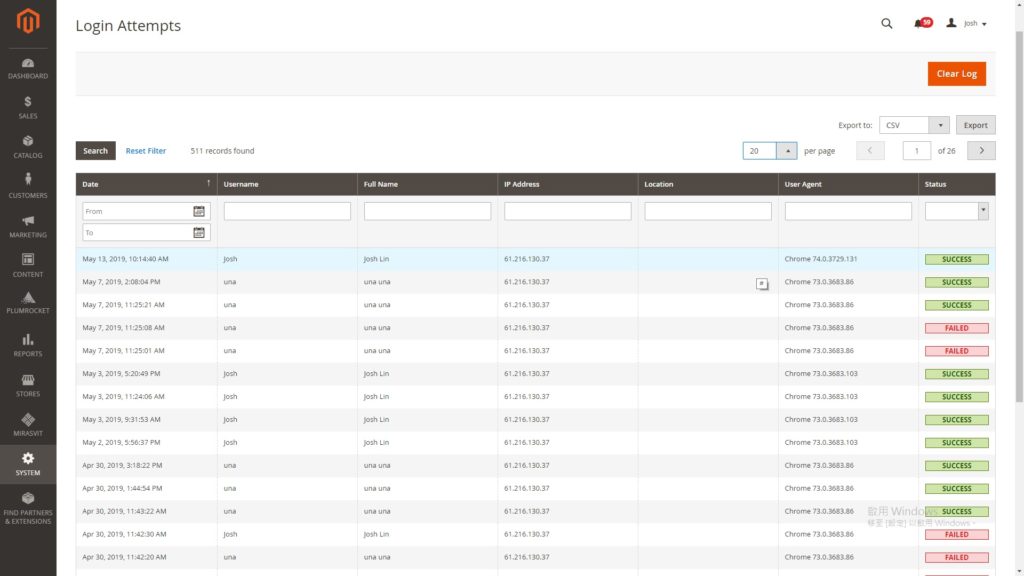
Task: Click SUCCESS status for May 3 9:31:53 AM
Action: point(956,419)
